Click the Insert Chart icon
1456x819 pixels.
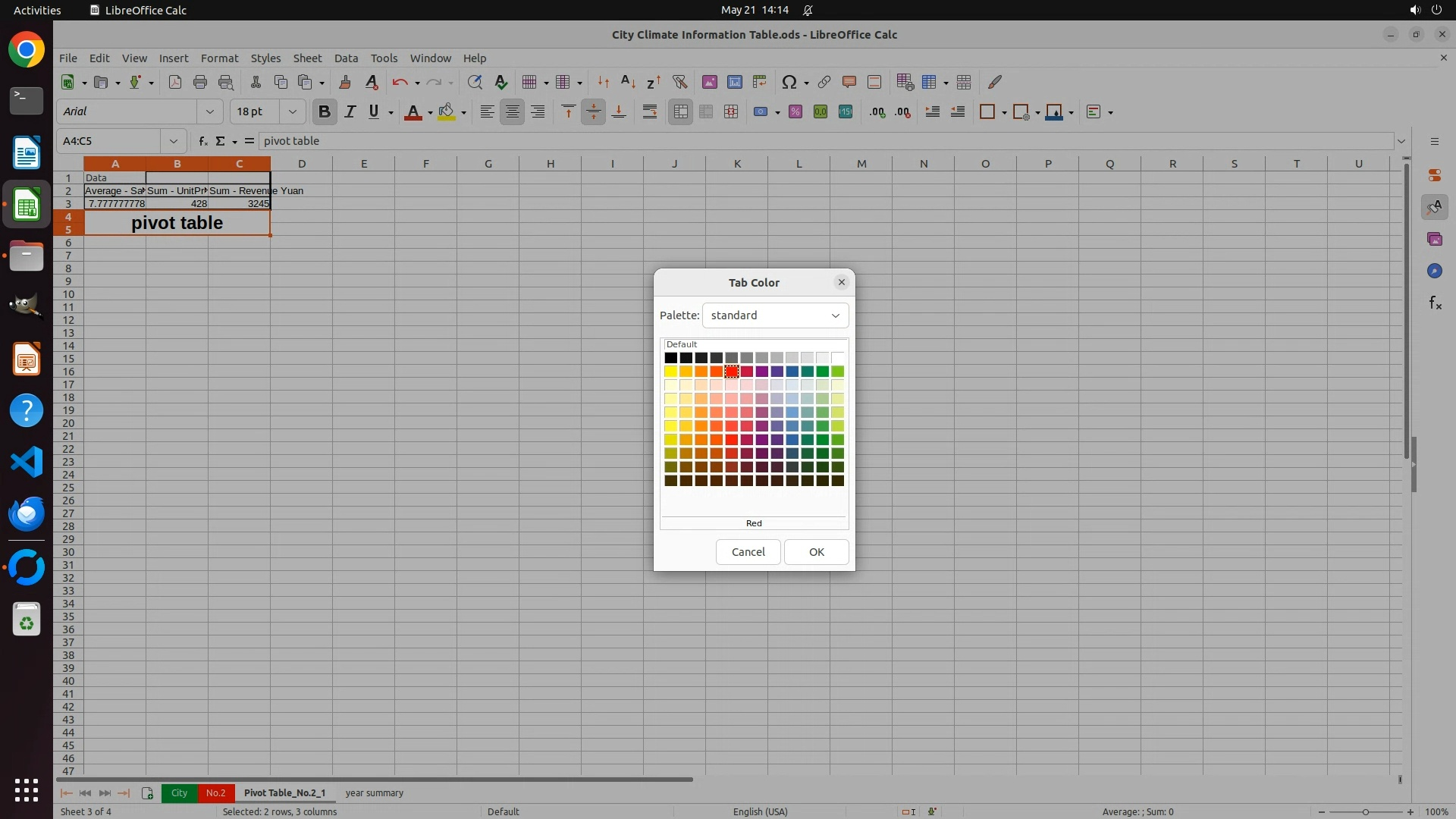[734, 82]
